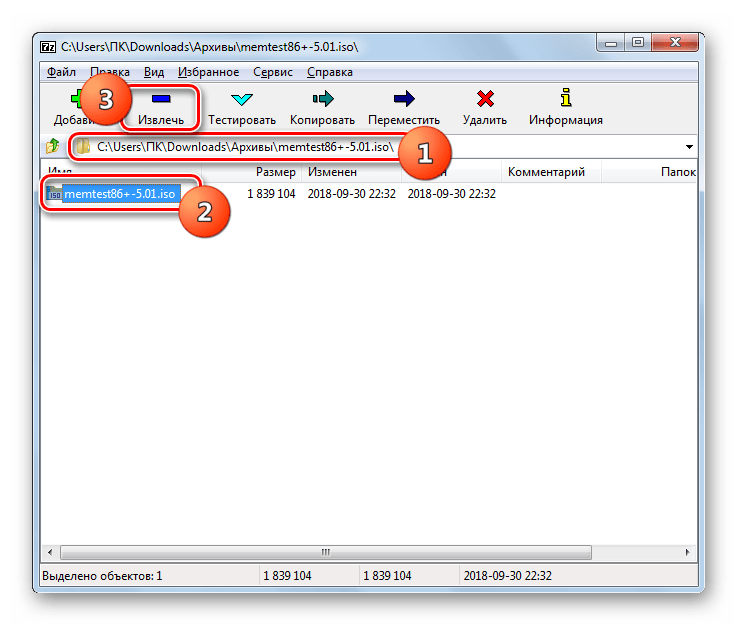Viewport: 738px width, 626px height.
Task: Click the Copy (Копировать) toolbar icon
Action: (323, 99)
